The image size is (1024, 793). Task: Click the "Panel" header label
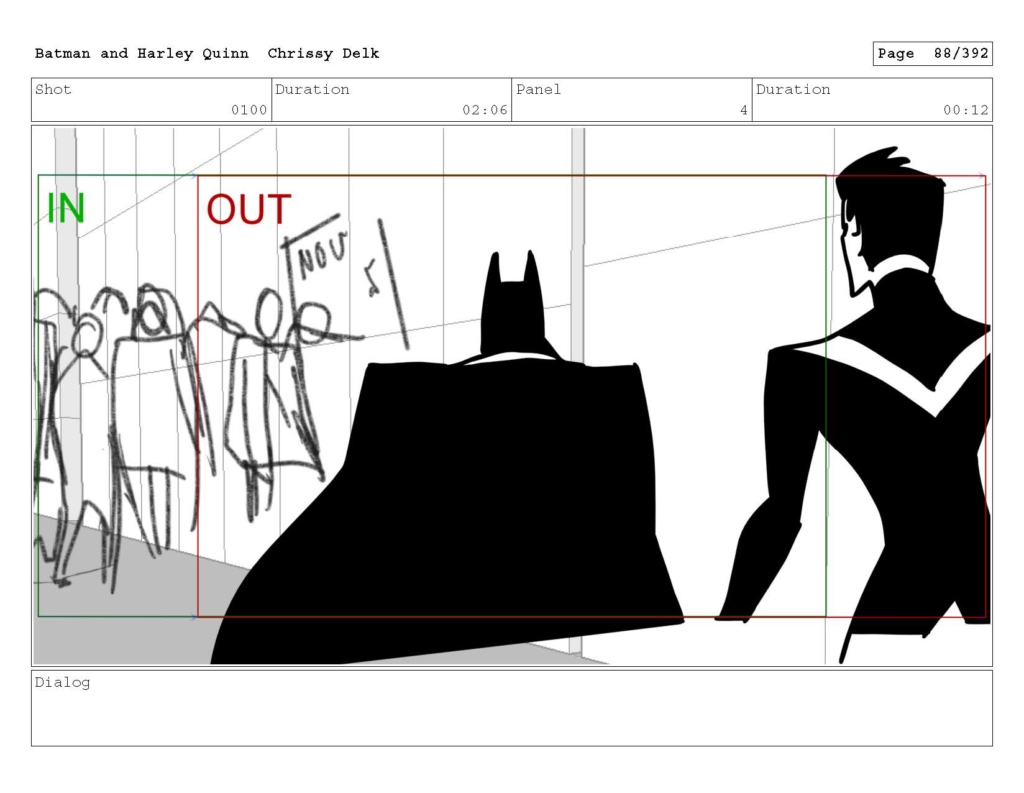pos(538,89)
